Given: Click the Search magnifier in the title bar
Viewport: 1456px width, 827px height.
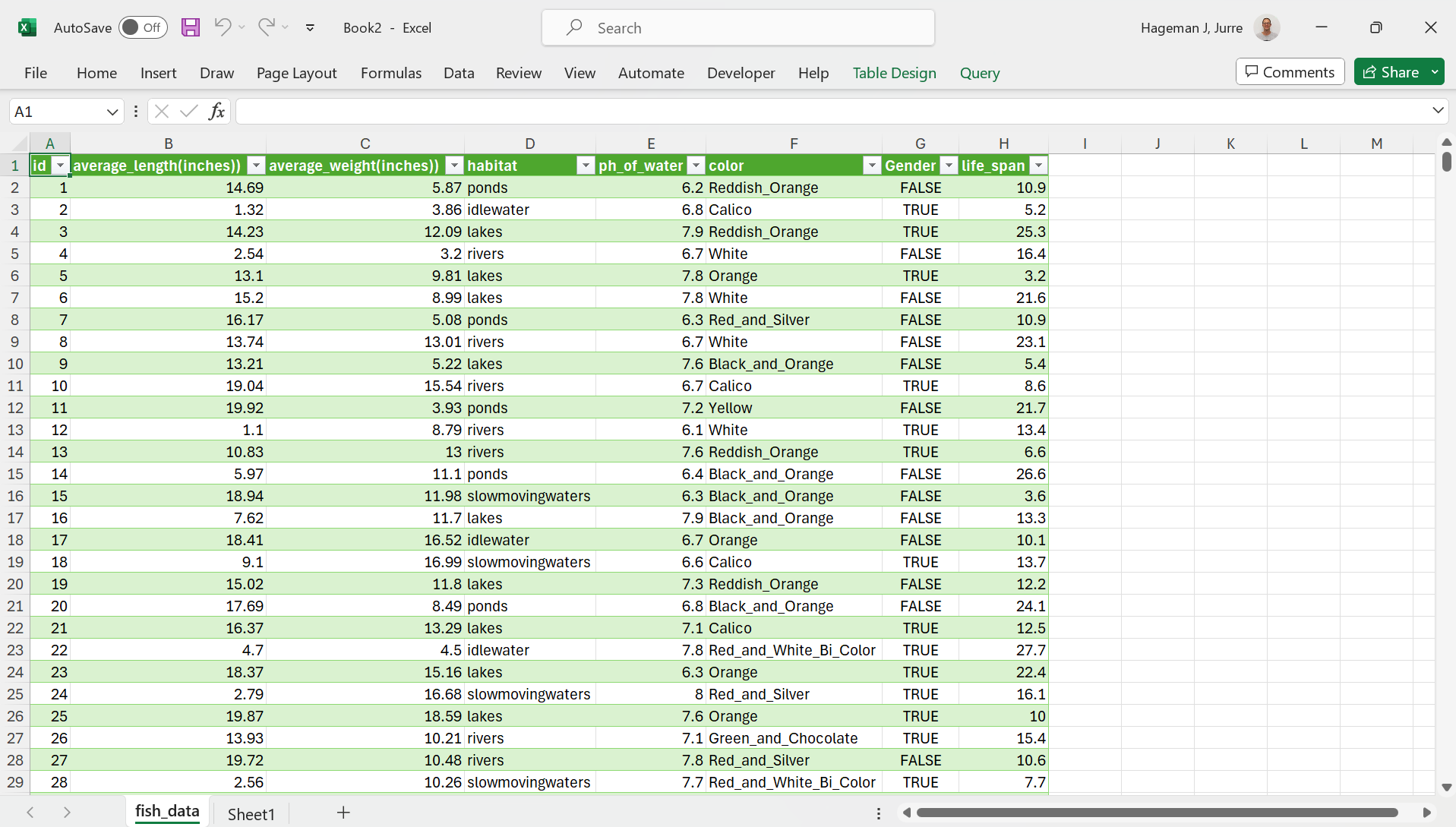Looking at the screenshot, I should (575, 27).
